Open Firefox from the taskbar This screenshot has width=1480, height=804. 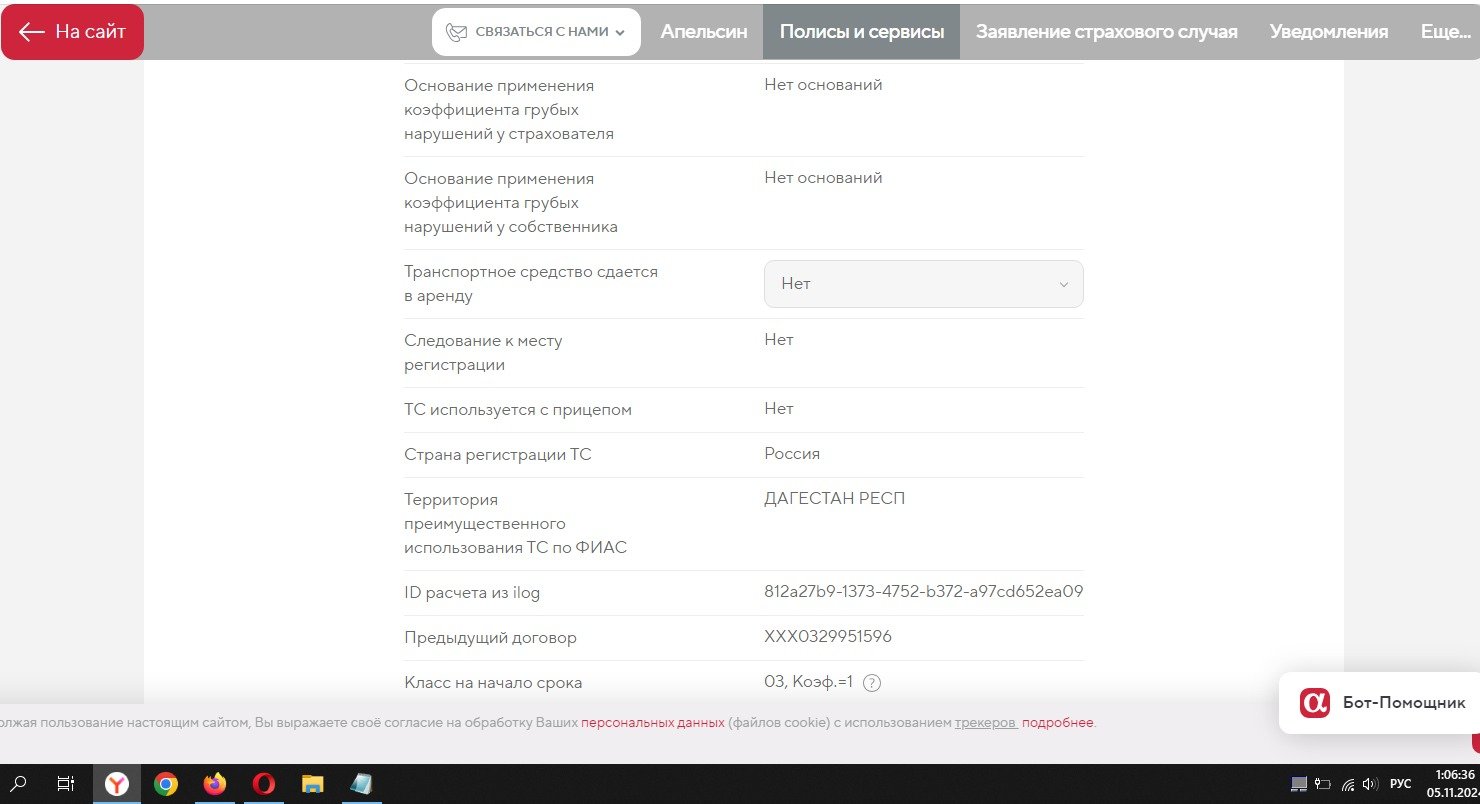pyautogui.click(x=215, y=784)
